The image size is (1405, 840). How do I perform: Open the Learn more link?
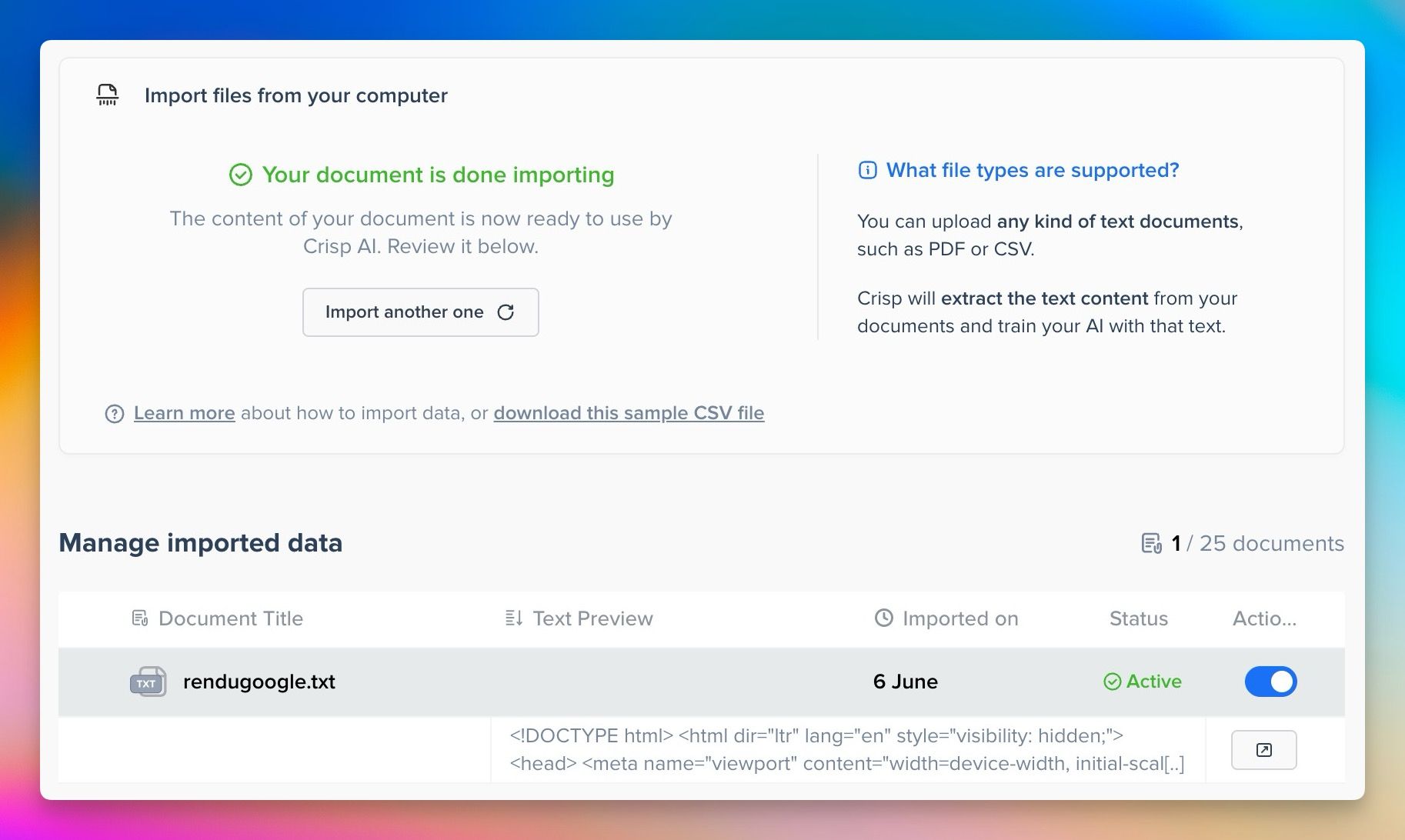coord(185,413)
